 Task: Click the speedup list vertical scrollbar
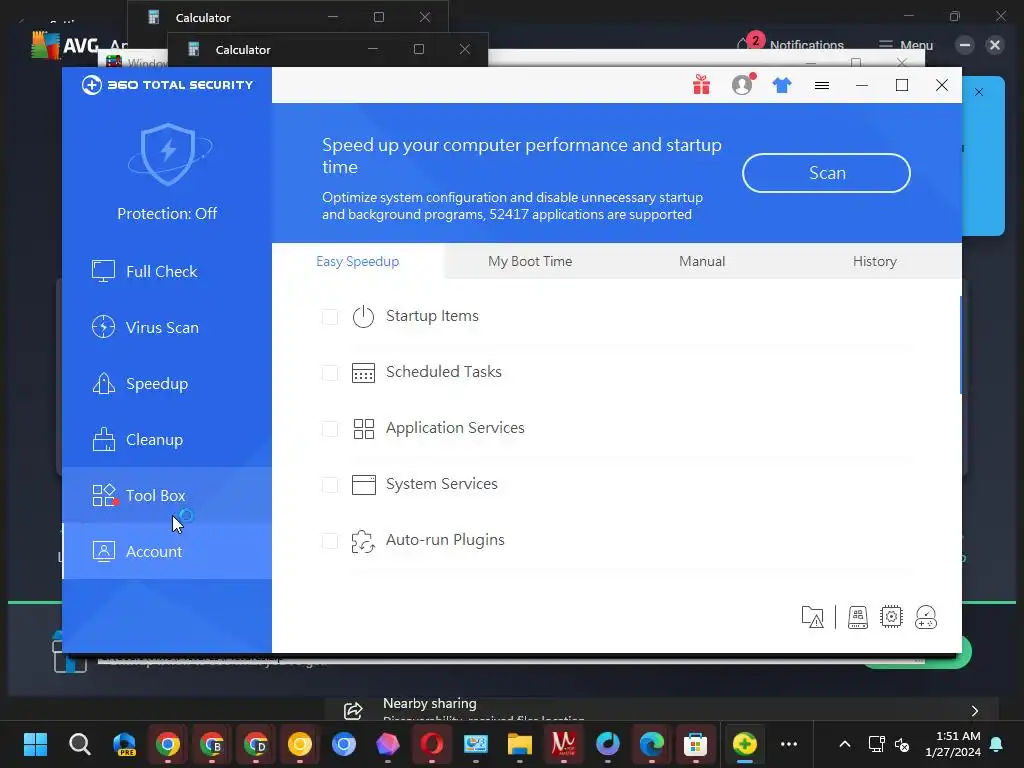click(960, 345)
